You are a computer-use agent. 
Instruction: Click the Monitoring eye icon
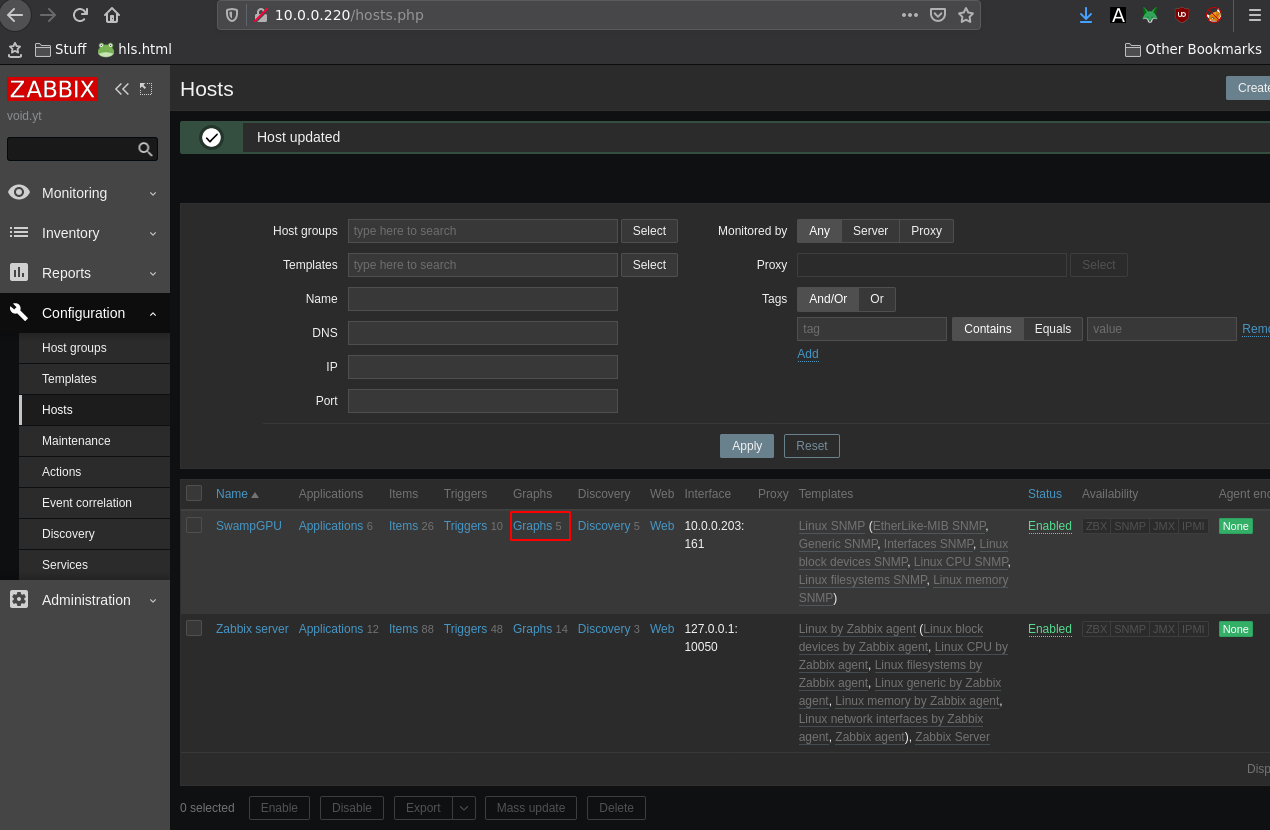click(19, 192)
